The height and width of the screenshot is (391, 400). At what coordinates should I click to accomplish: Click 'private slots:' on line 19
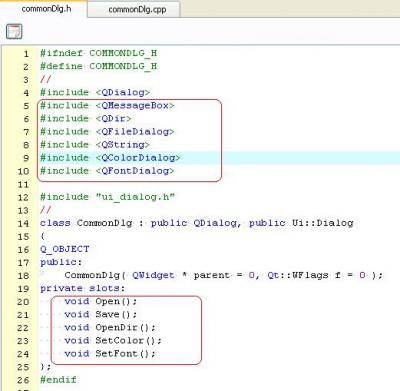pos(82,288)
